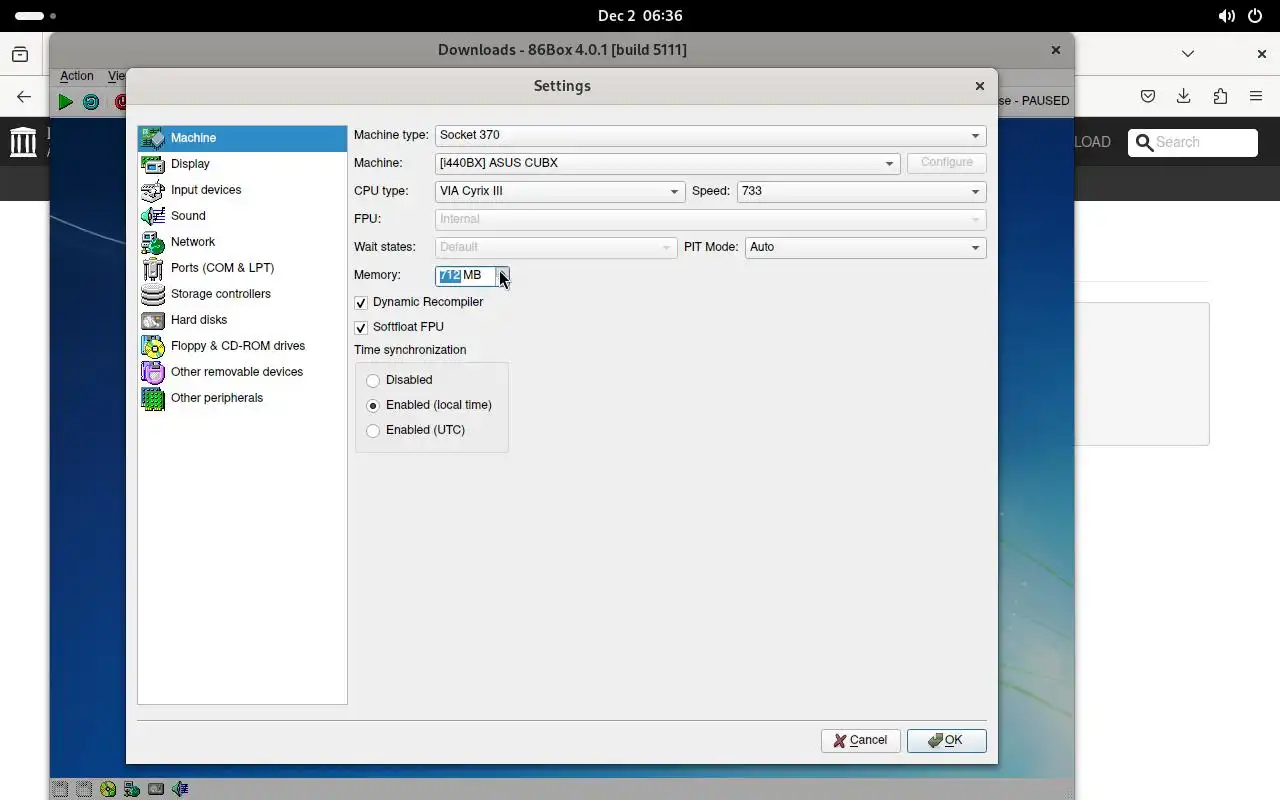Viewport: 1280px width, 800px height.
Task: Click the browser tab overview icon at the top left
Action: 20,54
